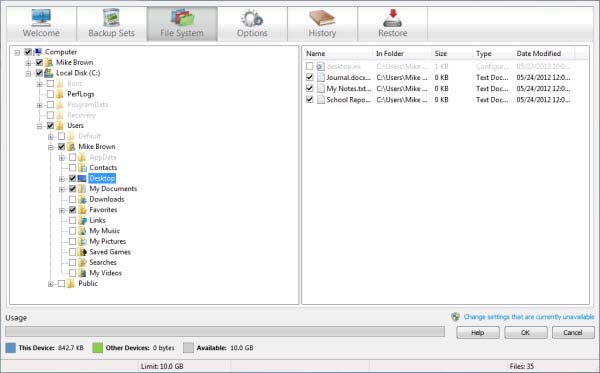The image size is (600, 373).
Task: Click the Help button
Action: point(478,332)
